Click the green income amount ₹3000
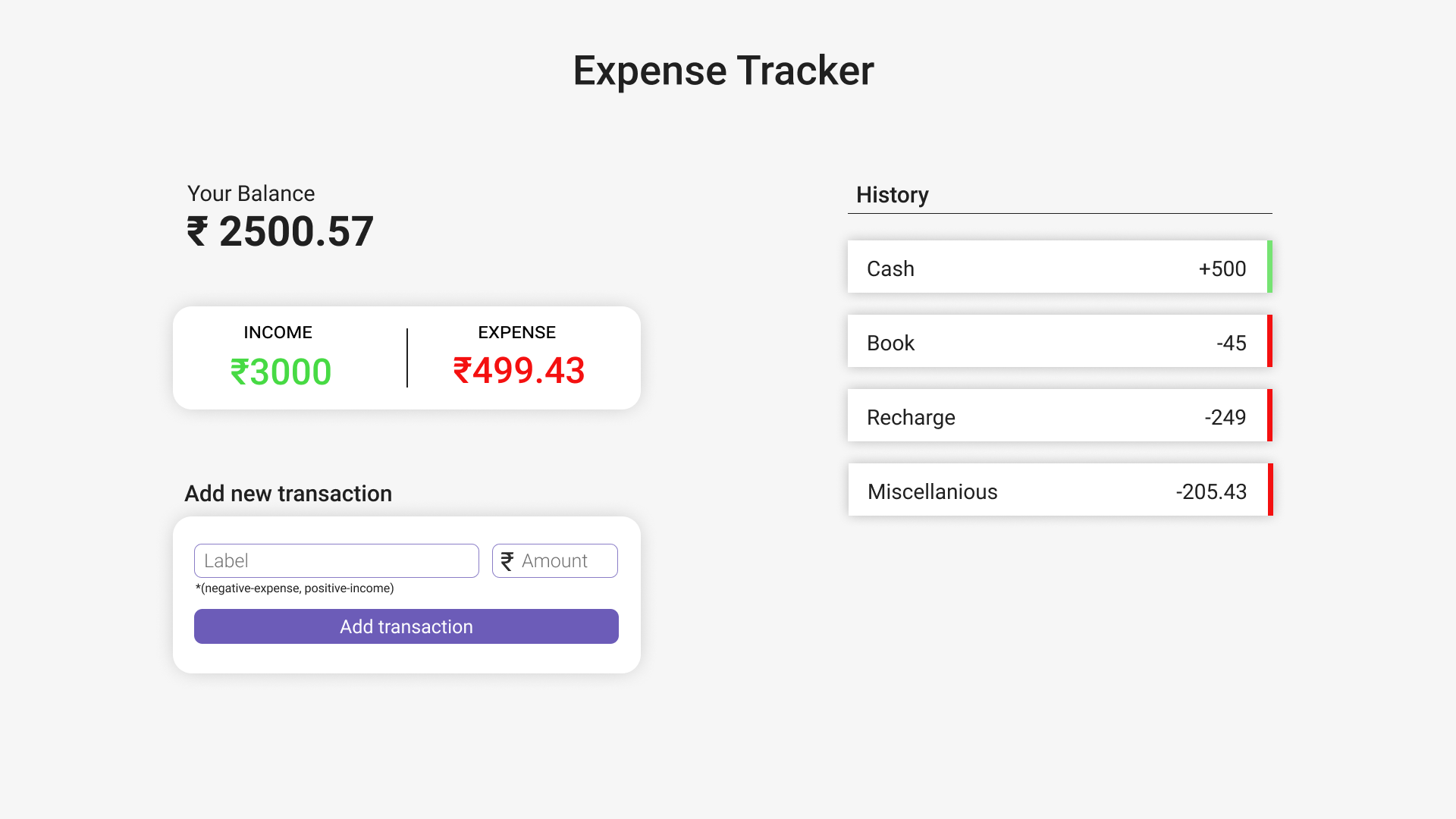The image size is (1456, 819). [281, 372]
